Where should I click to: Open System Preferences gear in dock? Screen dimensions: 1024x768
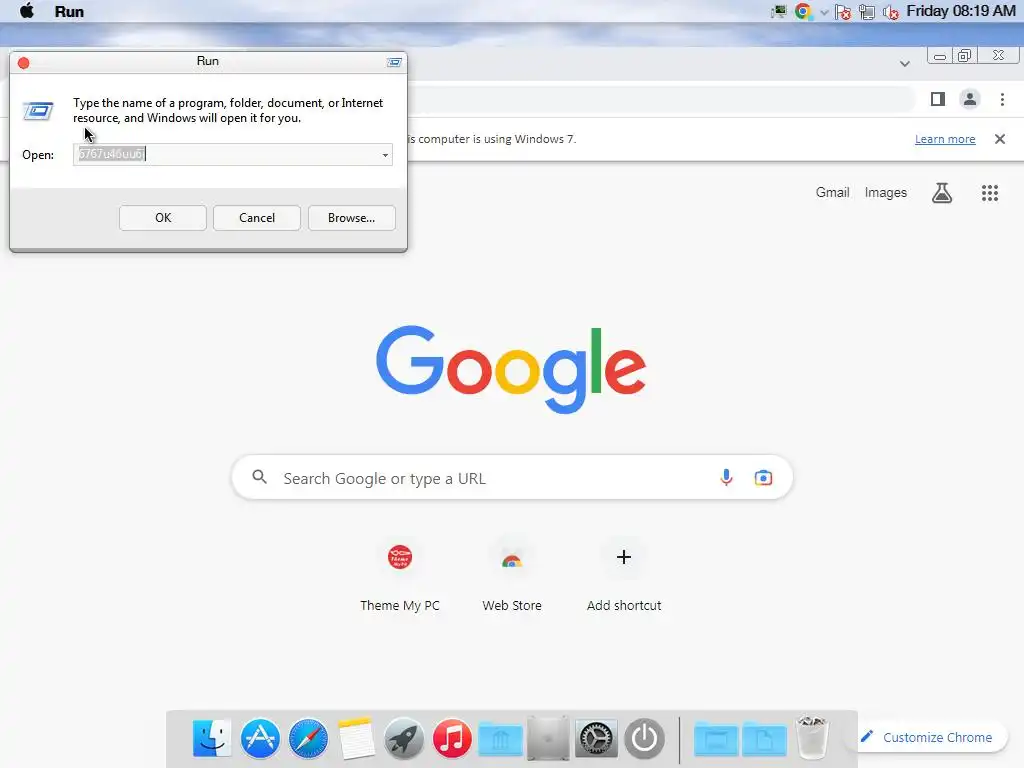[x=596, y=739]
